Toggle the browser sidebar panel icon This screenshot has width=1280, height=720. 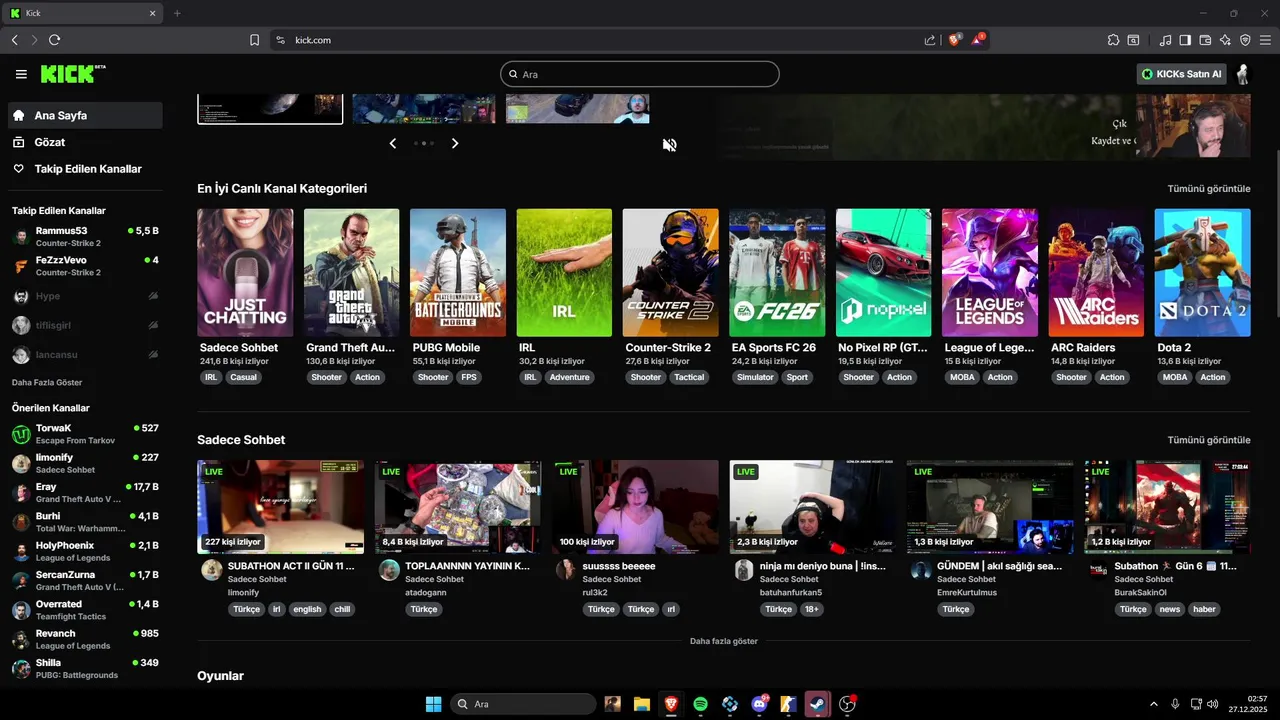point(1185,40)
